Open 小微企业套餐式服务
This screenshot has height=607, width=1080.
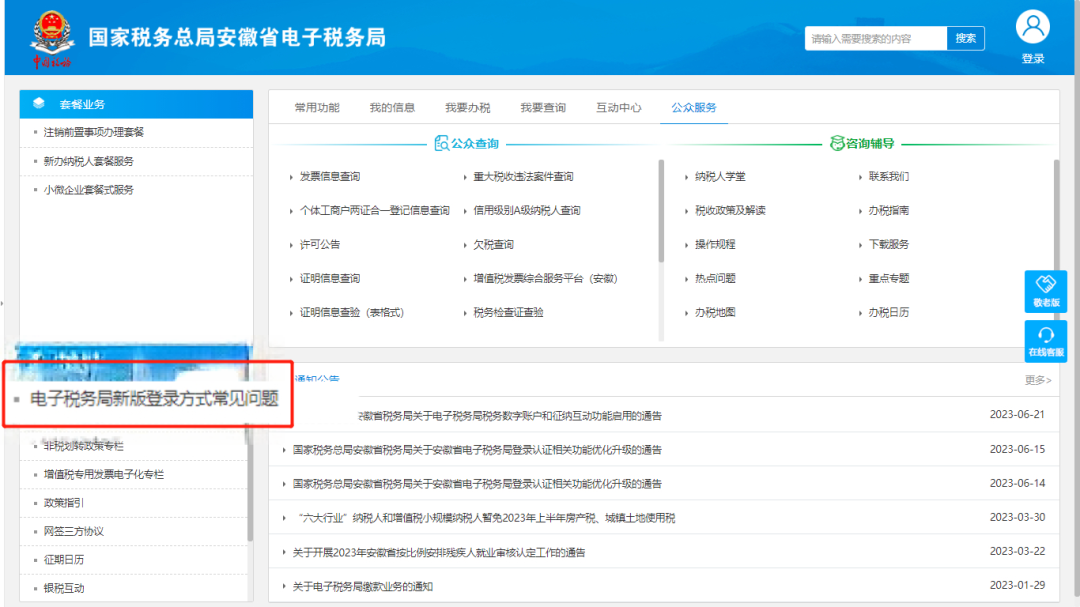click(89, 190)
